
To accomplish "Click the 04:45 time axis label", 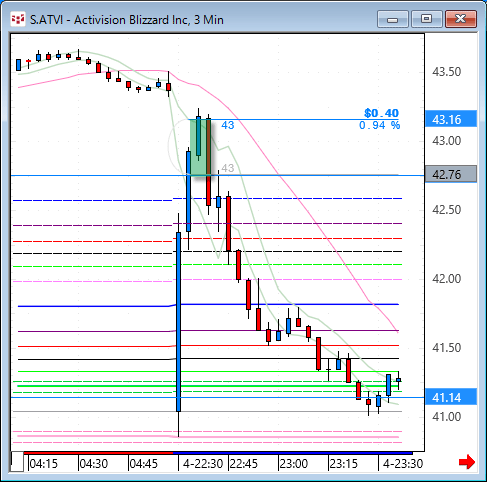I will [144, 464].
